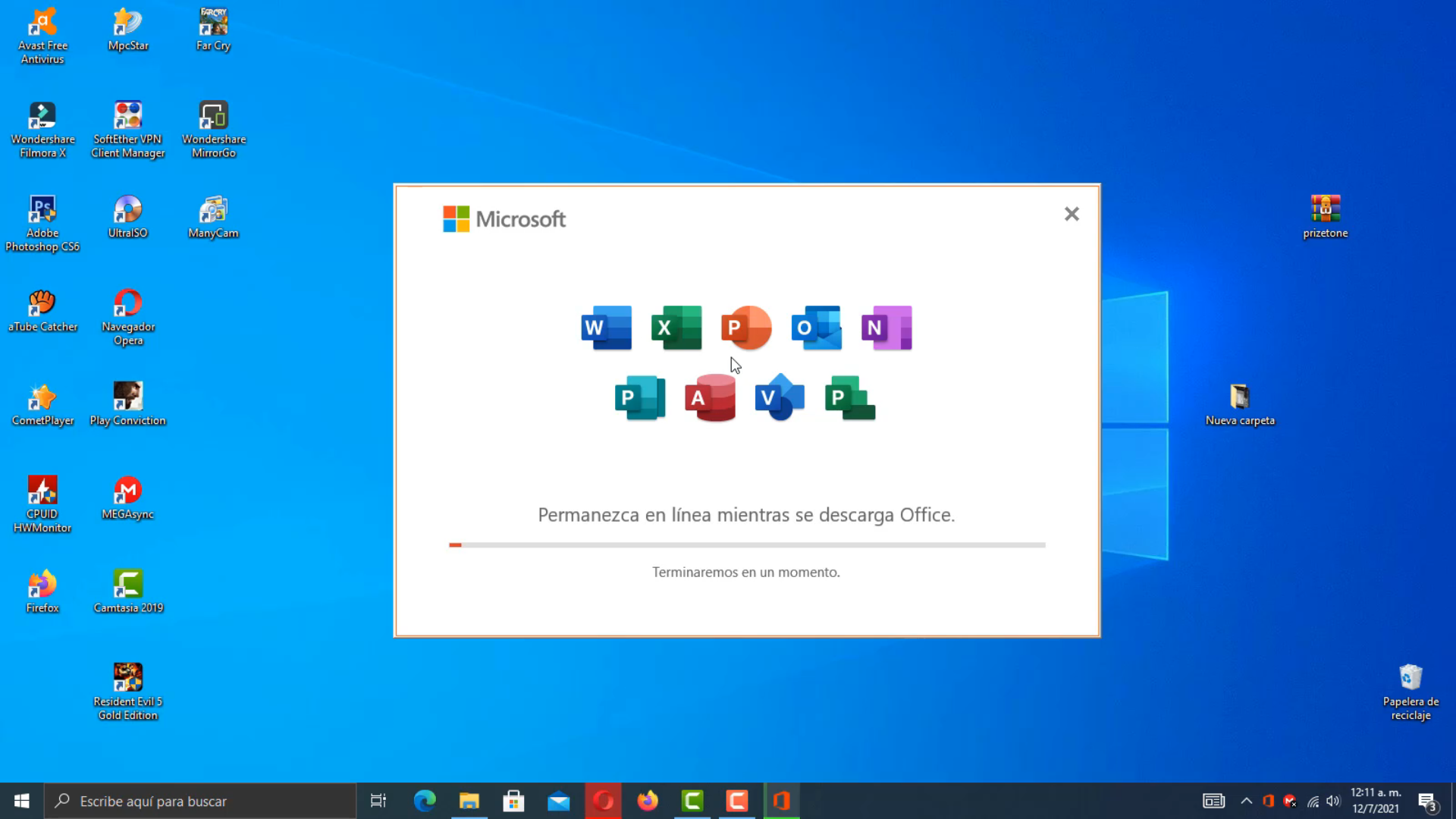
Task: Open Microsoft Edge from taskbar
Action: coord(425,801)
